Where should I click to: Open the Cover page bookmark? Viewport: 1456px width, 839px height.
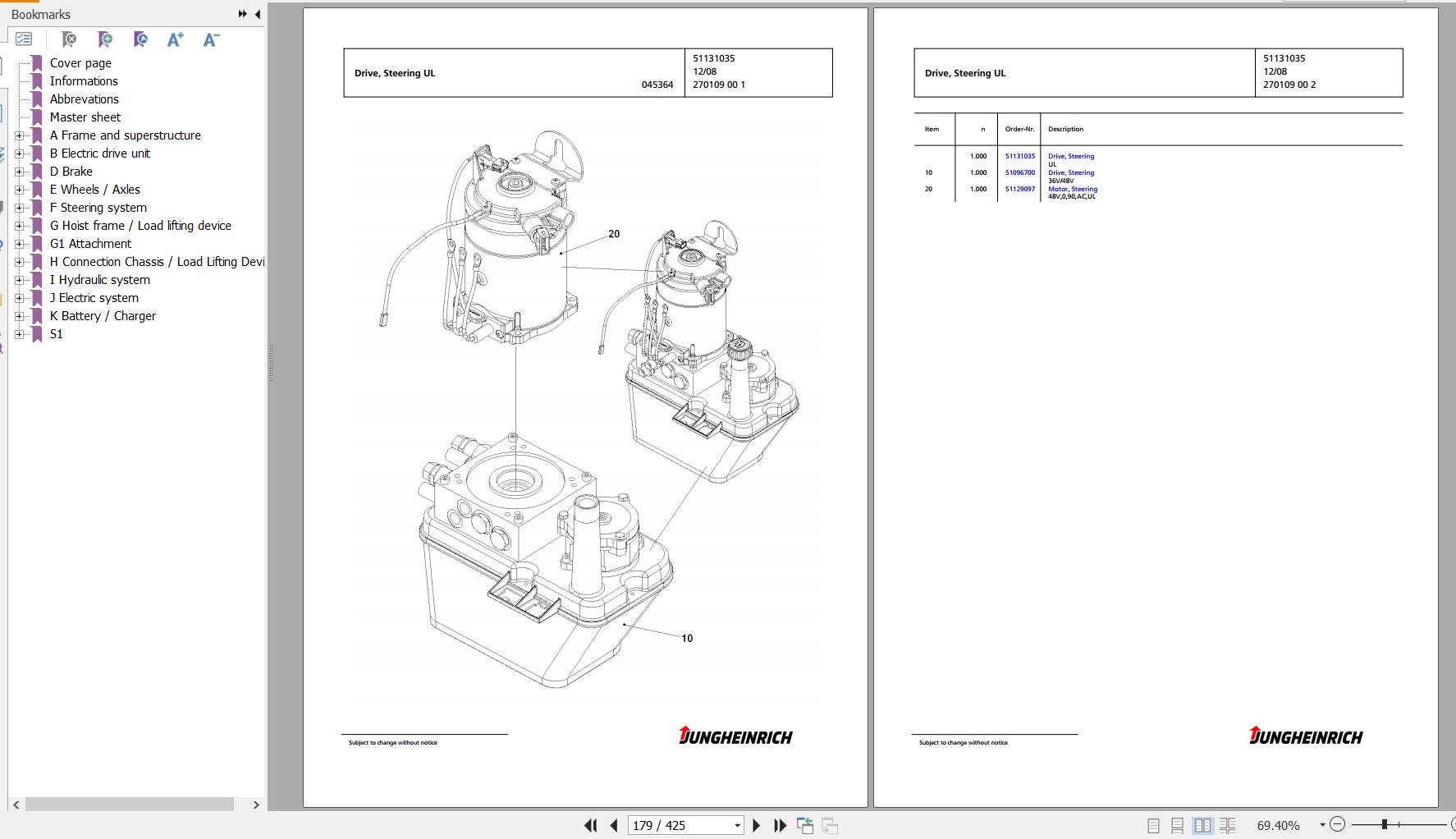[x=80, y=63]
